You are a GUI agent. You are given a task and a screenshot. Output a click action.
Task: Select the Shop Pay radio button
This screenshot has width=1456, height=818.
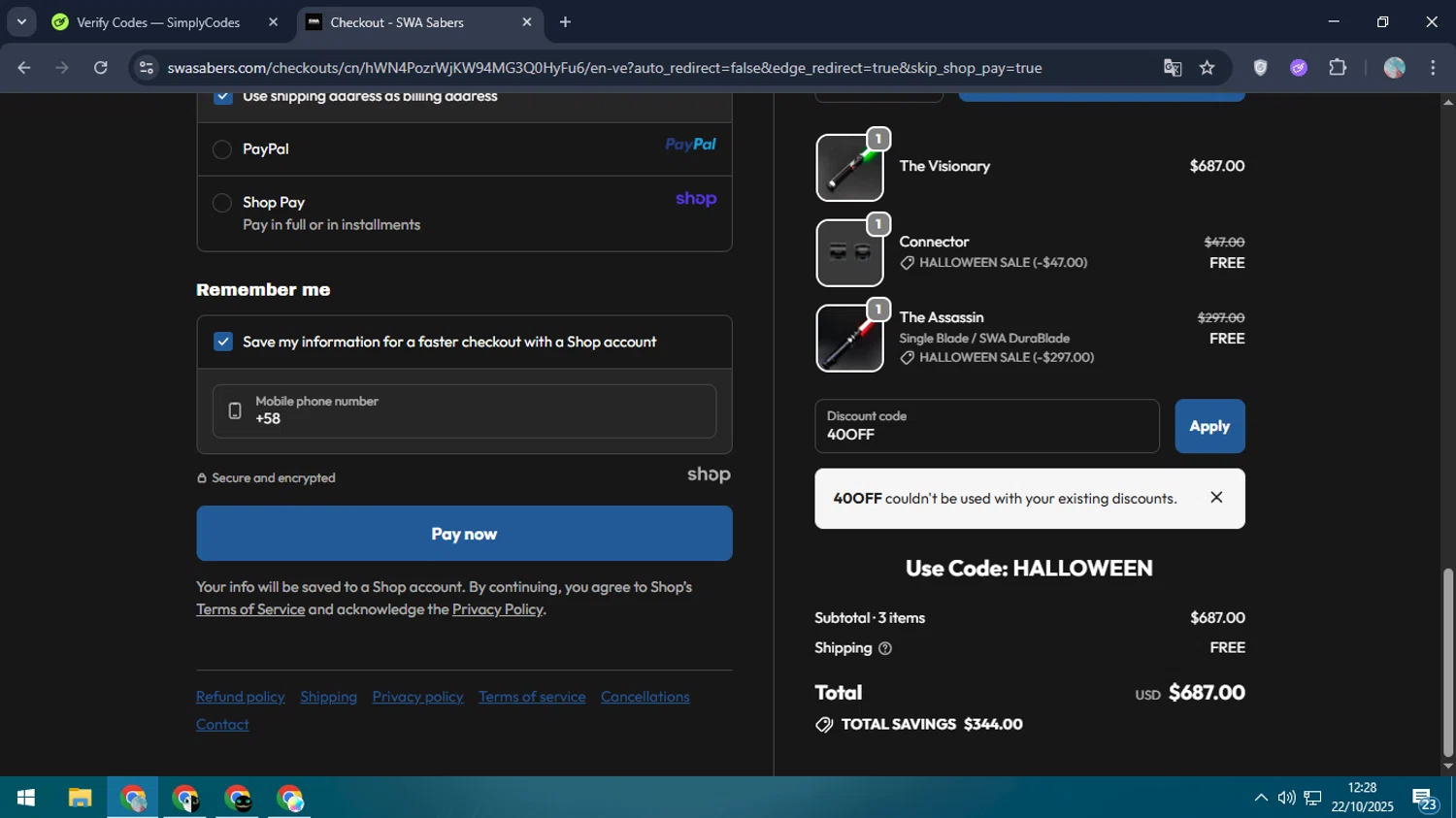[x=222, y=203]
